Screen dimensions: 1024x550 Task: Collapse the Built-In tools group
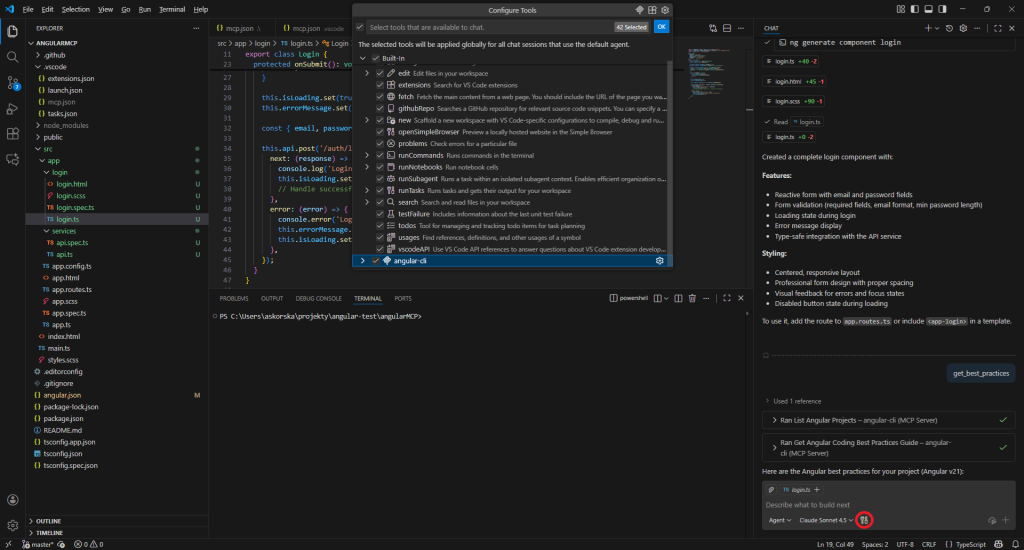[x=362, y=58]
